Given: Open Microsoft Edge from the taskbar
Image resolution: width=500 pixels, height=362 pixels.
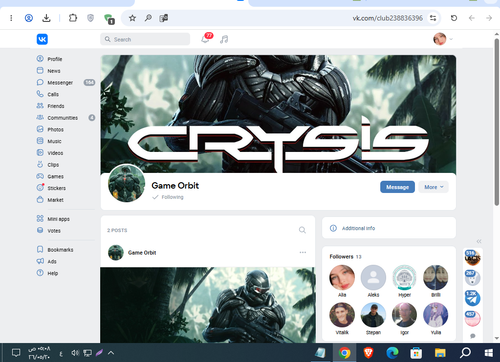Looking at the screenshot, I should coord(392,353).
